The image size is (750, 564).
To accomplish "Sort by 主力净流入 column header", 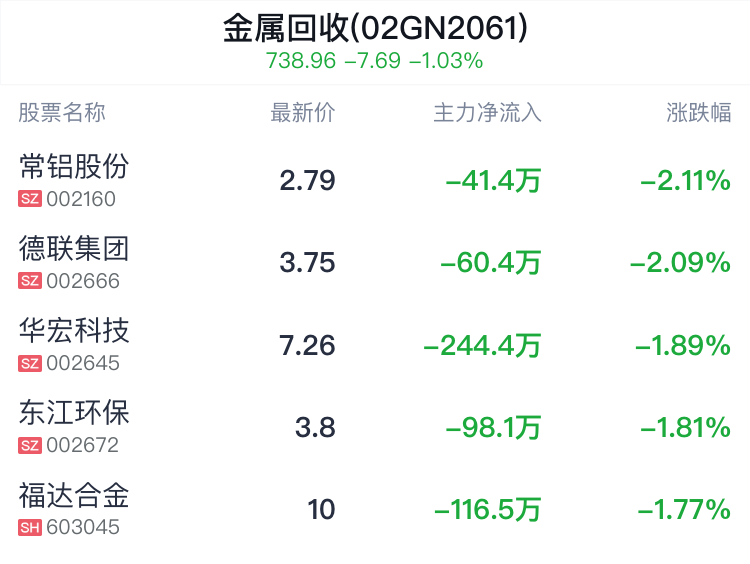I will coord(487,113).
